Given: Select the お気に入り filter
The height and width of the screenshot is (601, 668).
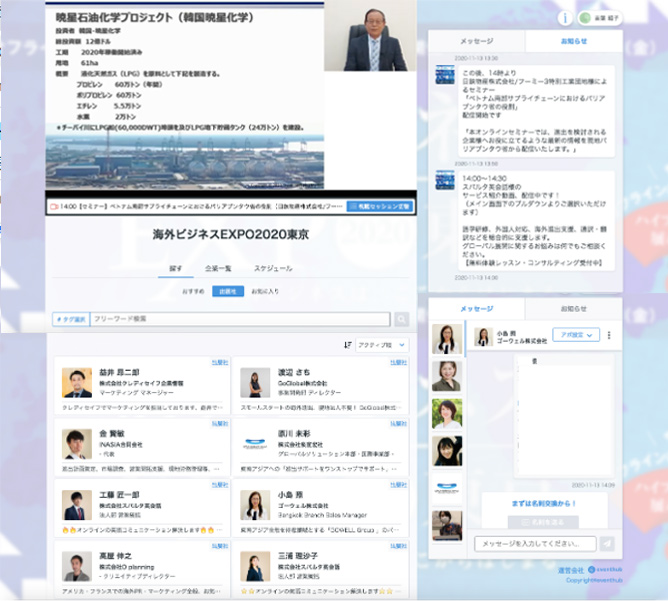Looking at the screenshot, I should (x=265, y=291).
